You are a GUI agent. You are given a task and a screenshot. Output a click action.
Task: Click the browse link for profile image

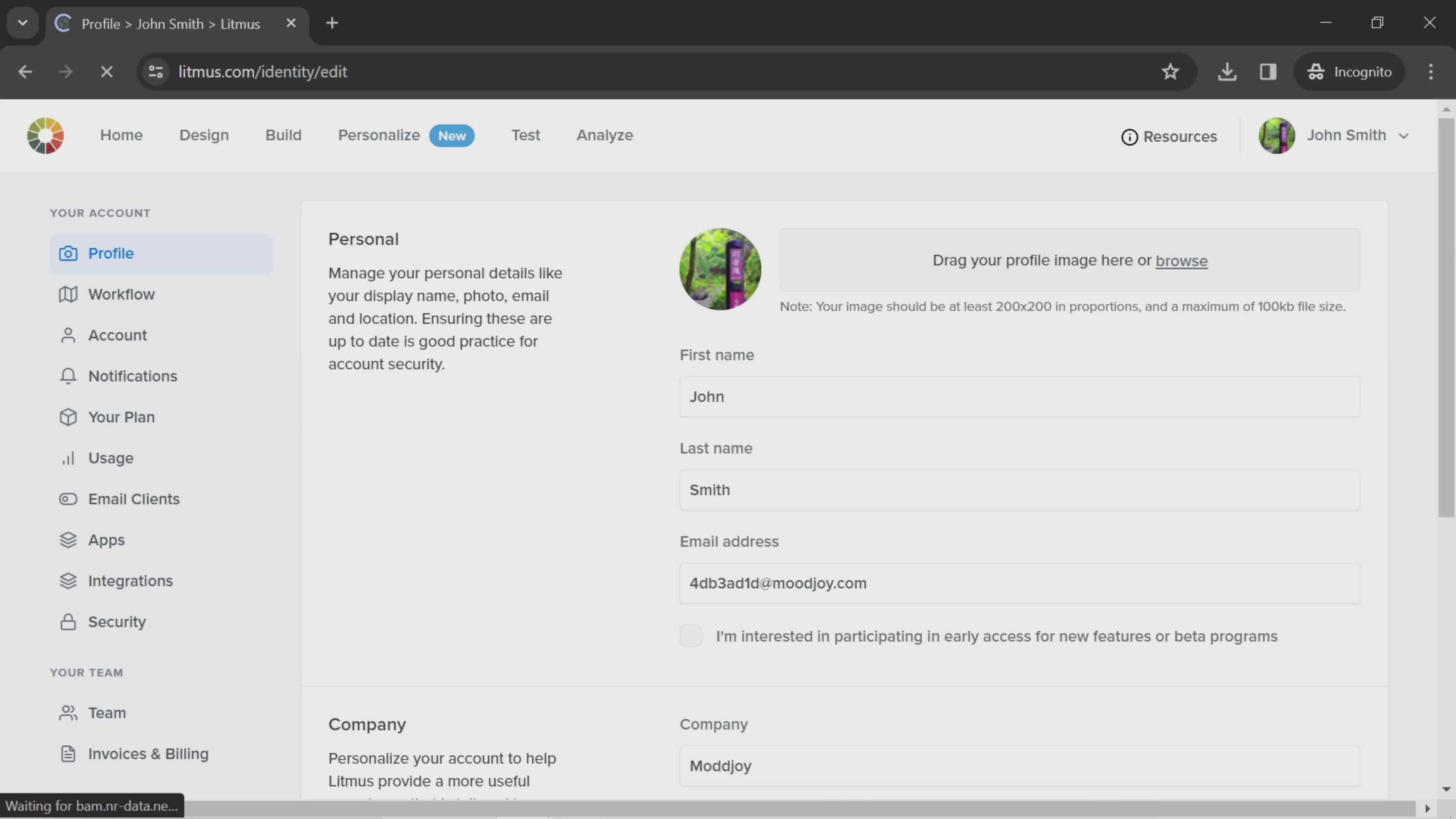(1181, 261)
